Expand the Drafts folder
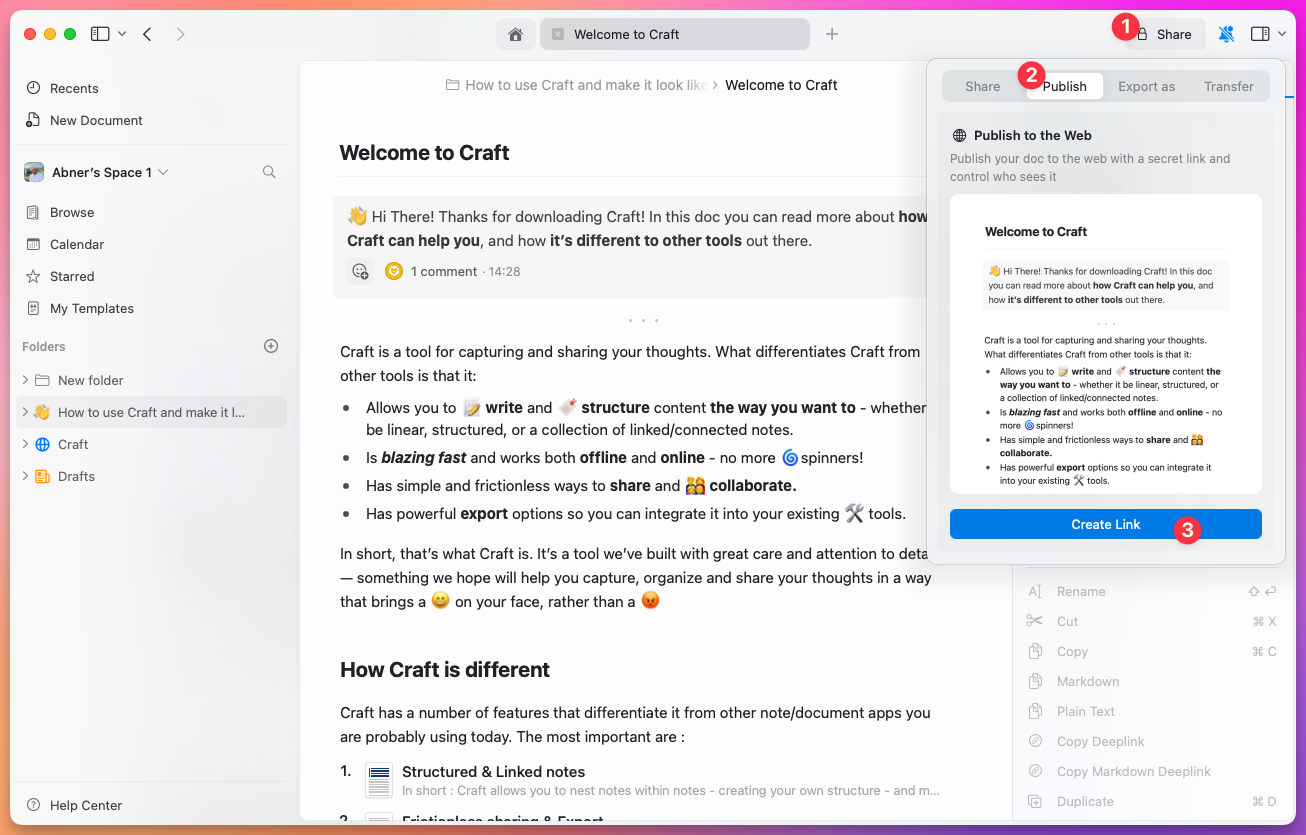 (23, 476)
